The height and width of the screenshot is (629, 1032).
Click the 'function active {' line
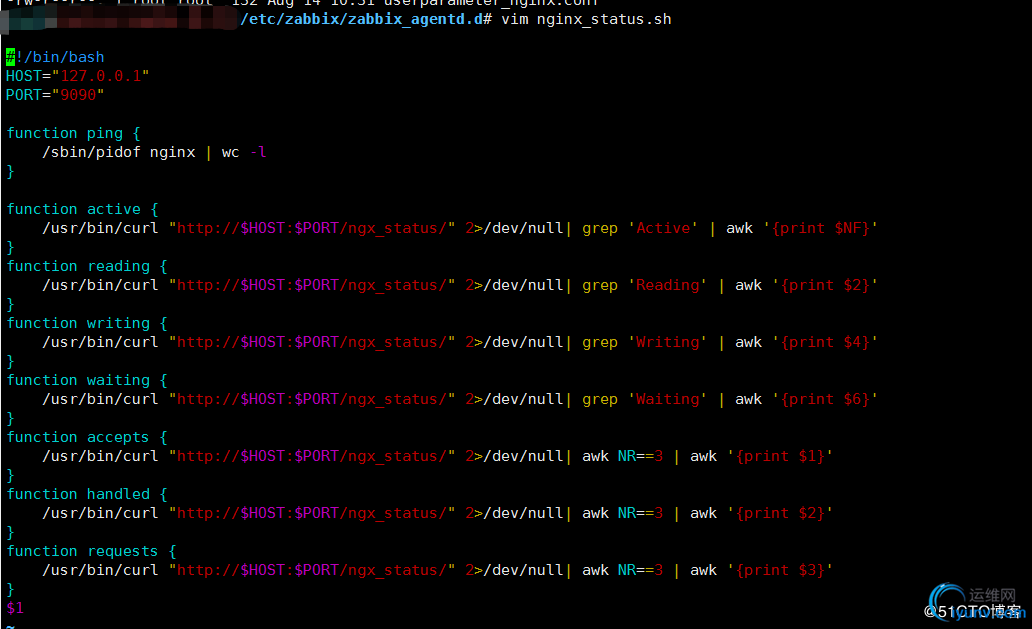point(82,209)
